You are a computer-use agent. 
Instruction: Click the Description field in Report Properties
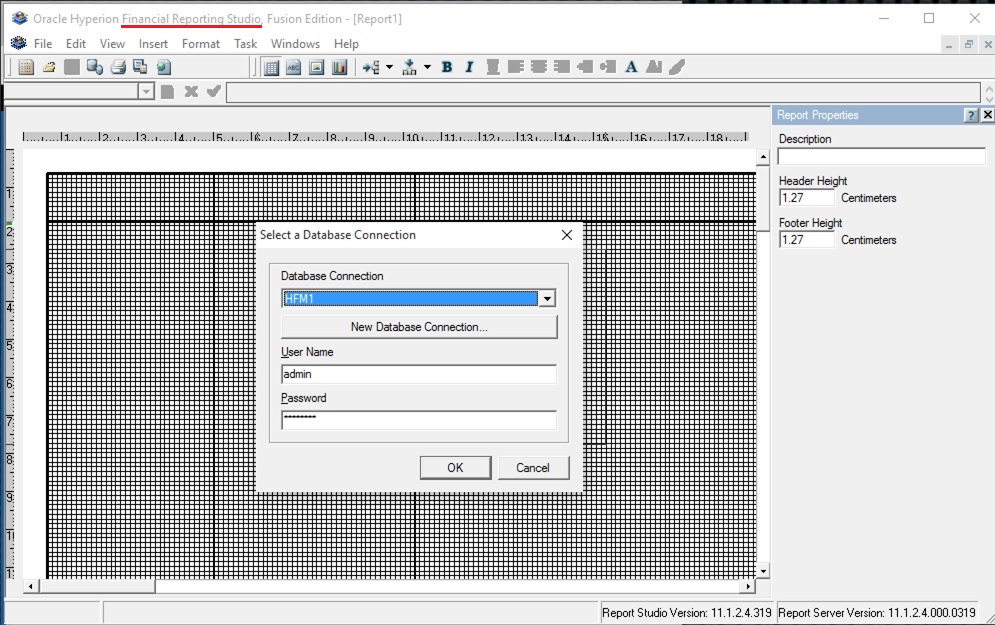[881, 156]
